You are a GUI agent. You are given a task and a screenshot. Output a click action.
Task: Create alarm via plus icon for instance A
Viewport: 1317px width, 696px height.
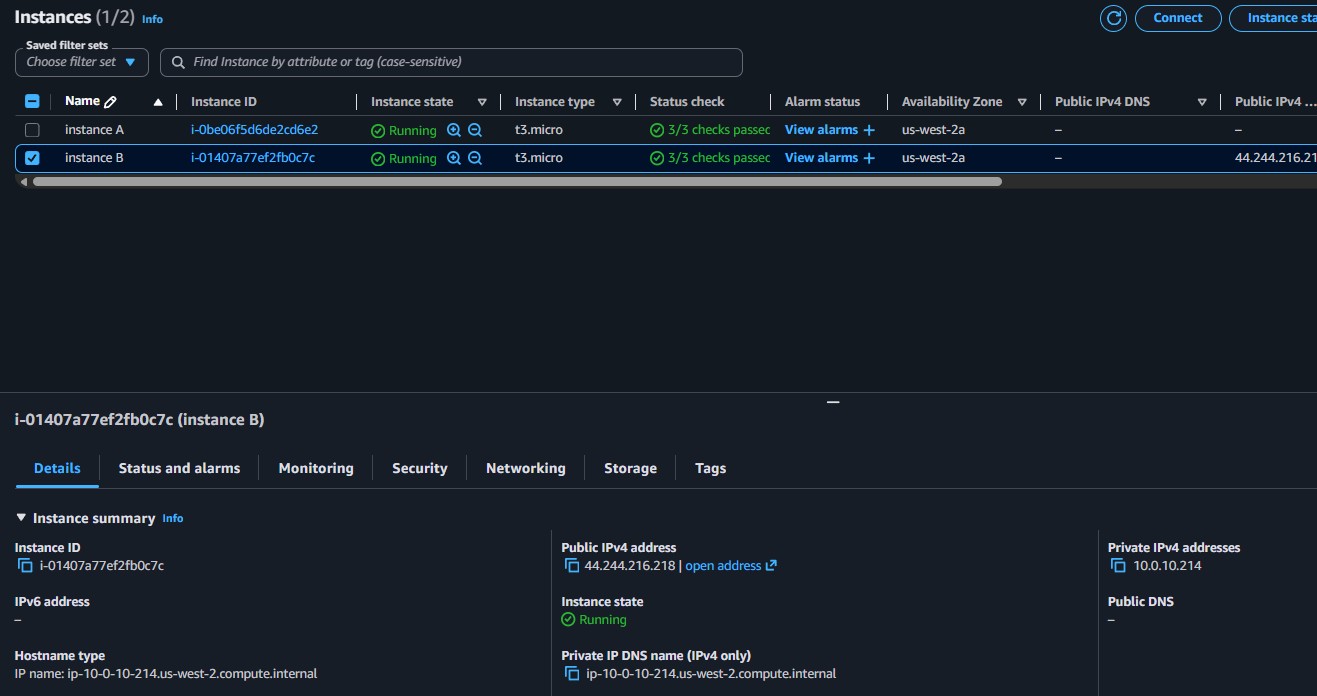coord(869,129)
